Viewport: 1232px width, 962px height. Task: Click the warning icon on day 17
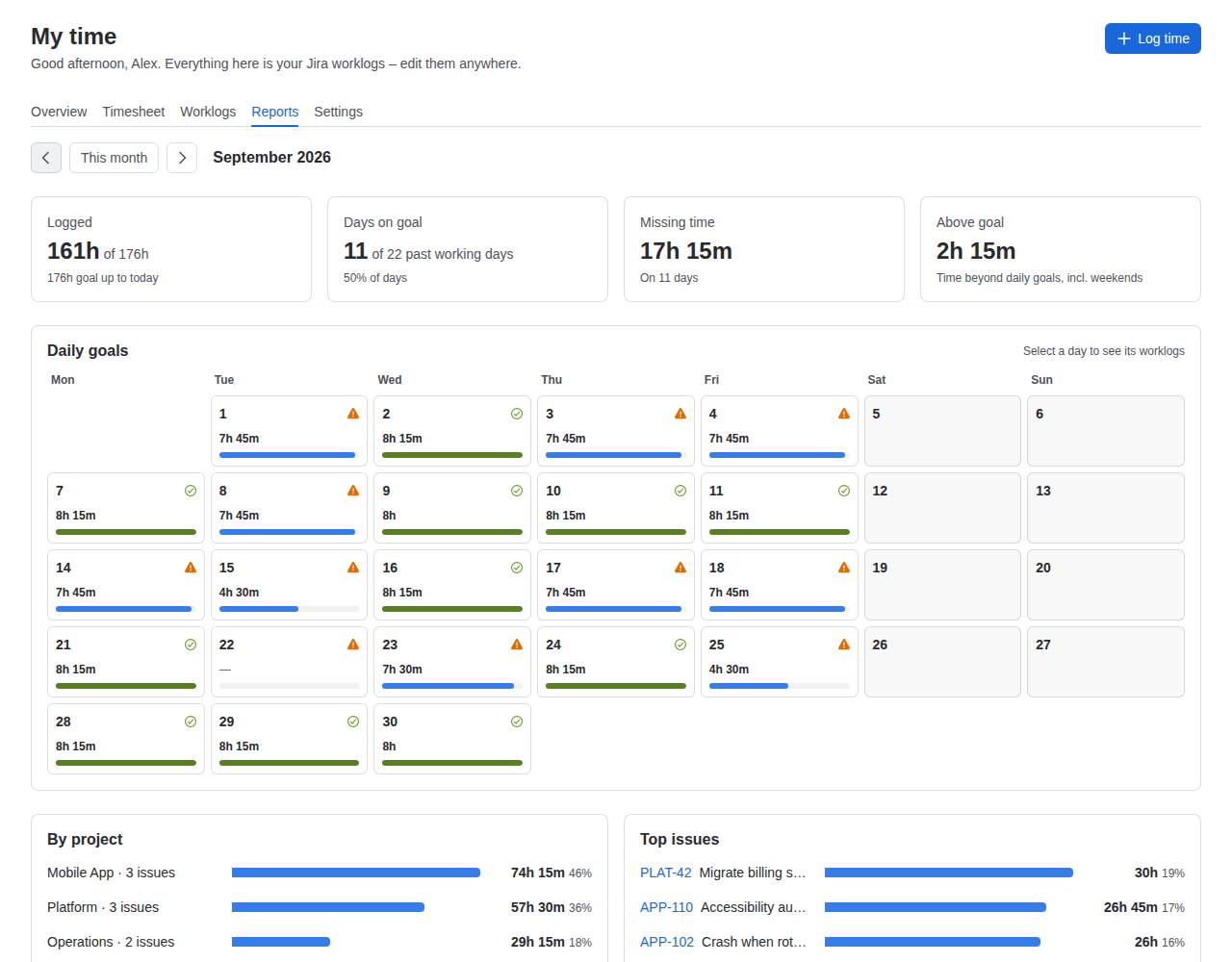pos(680,568)
